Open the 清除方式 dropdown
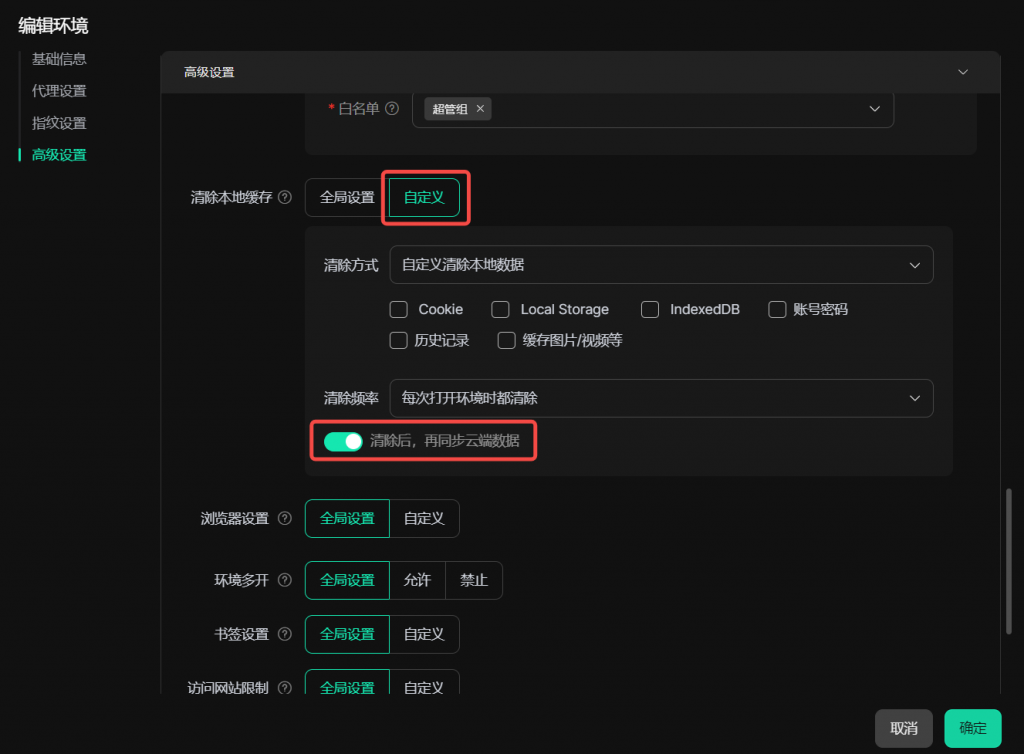The image size is (1024, 754). coord(660,265)
